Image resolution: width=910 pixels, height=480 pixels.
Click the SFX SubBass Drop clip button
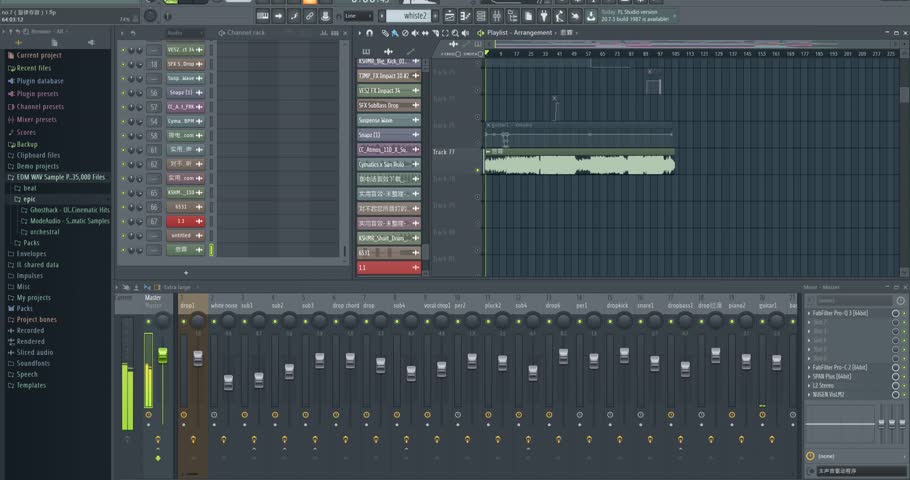pyautogui.click(x=388, y=105)
